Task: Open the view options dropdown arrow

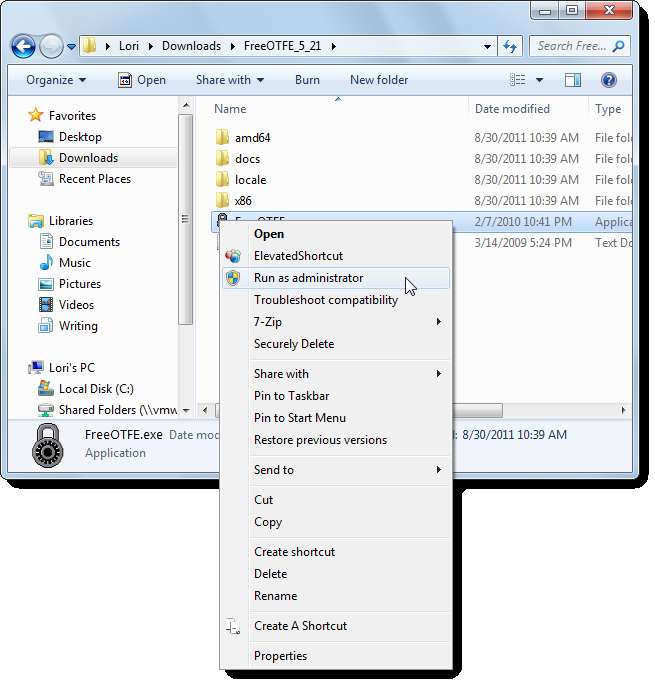Action: click(x=539, y=80)
